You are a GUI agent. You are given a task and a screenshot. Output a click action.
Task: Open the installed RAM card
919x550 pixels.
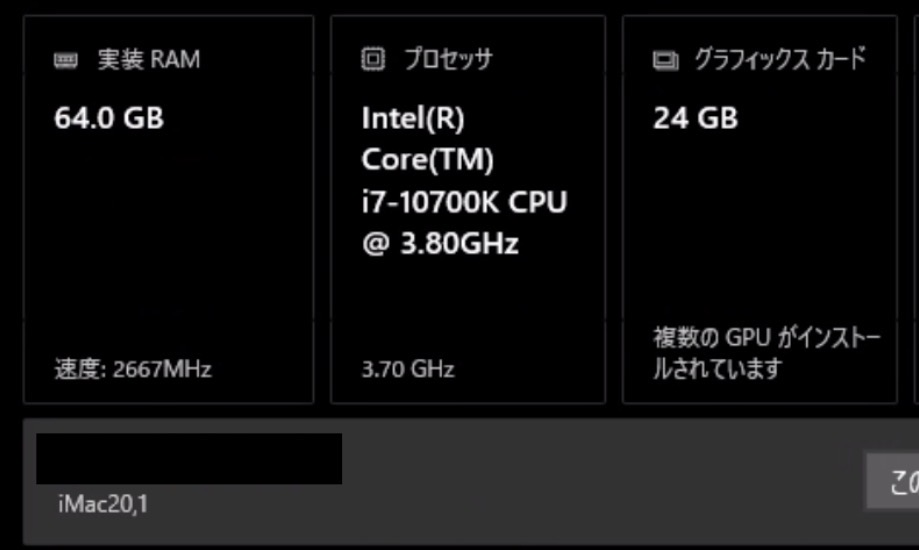tap(169, 209)
